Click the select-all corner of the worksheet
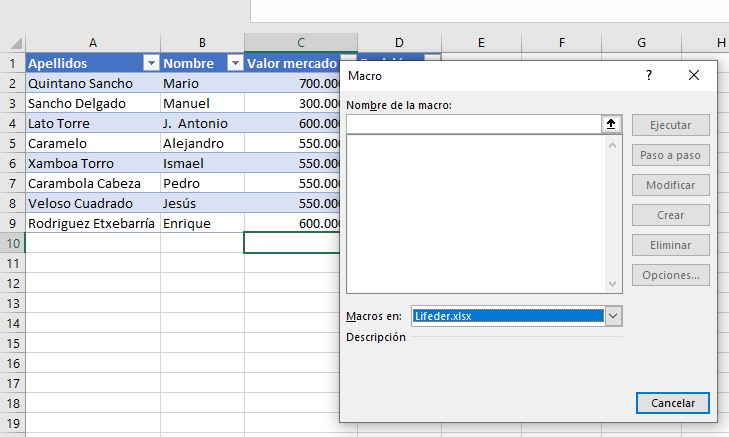729x437 pixels. pos(12,43)
